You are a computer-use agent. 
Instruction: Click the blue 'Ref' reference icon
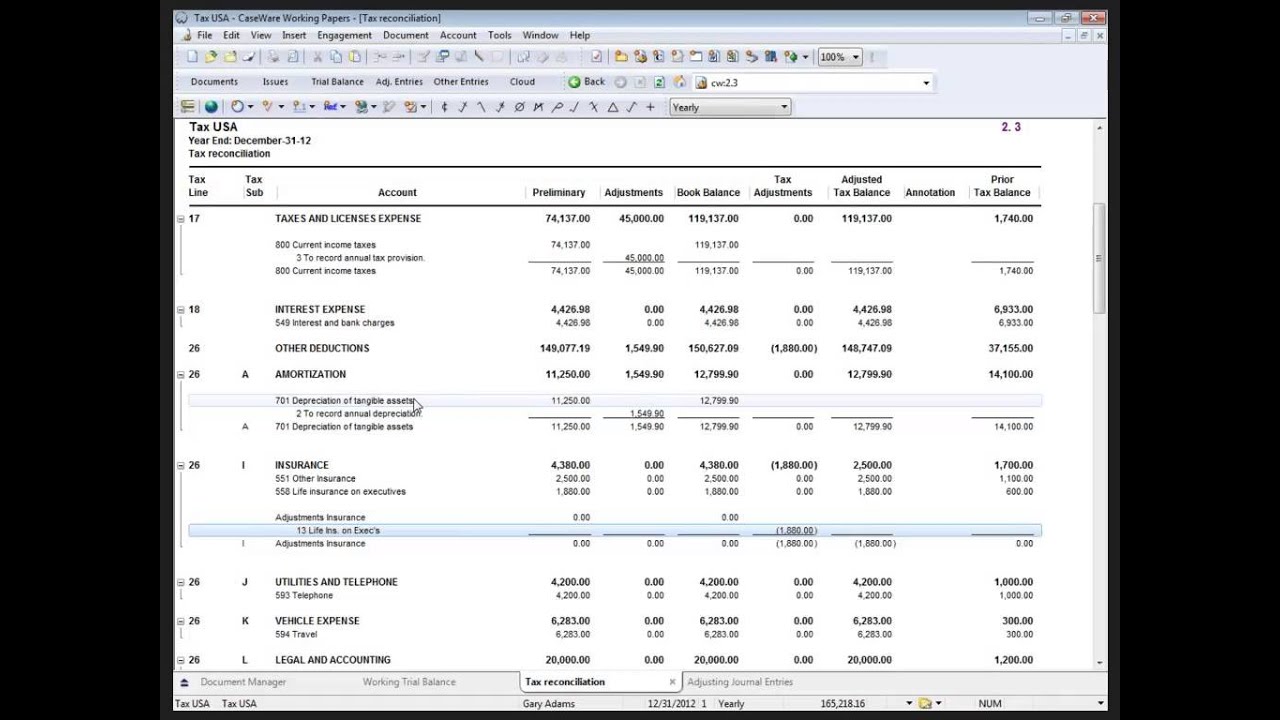point(329,107)
